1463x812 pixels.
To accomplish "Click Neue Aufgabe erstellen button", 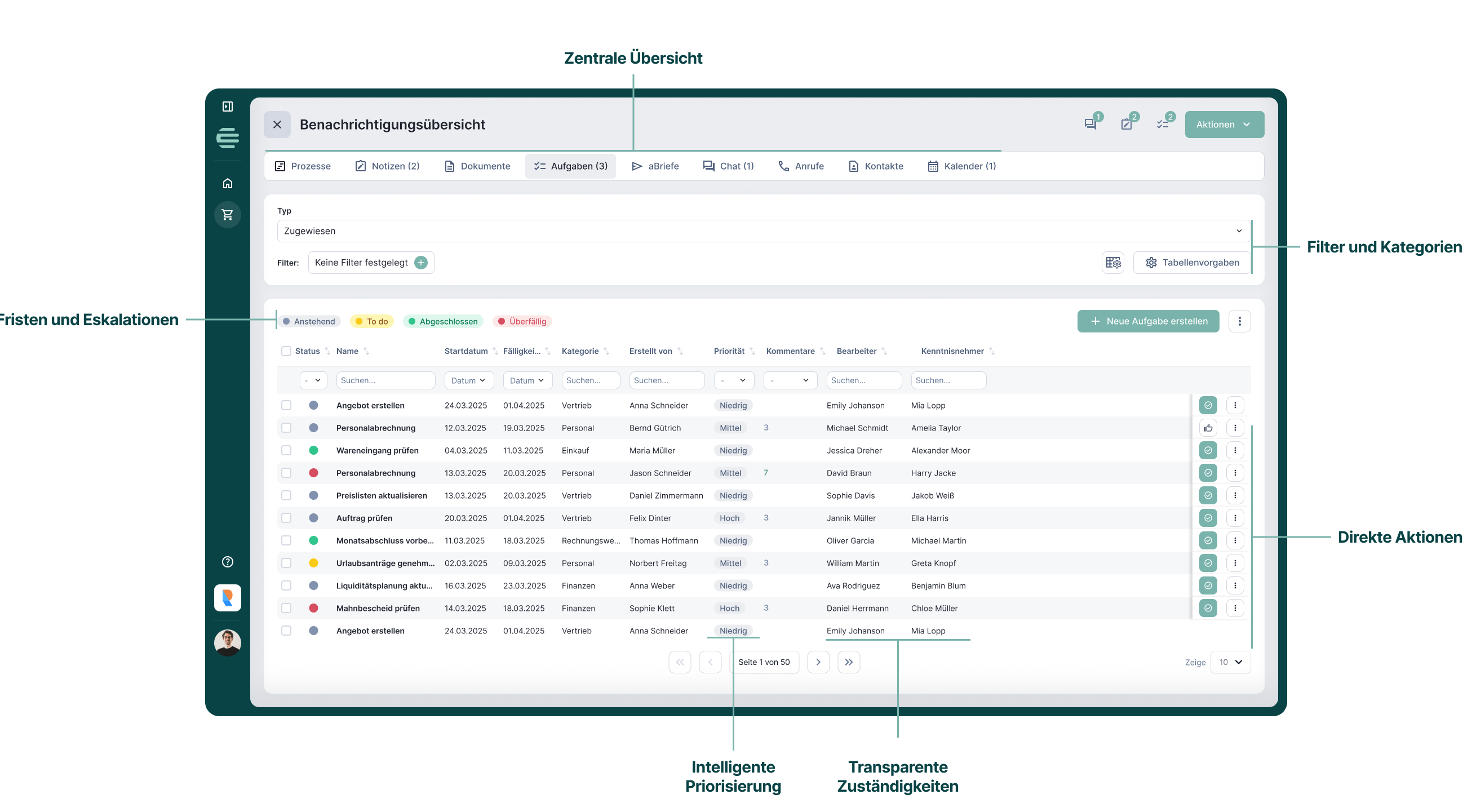I will coord(1148,321).
